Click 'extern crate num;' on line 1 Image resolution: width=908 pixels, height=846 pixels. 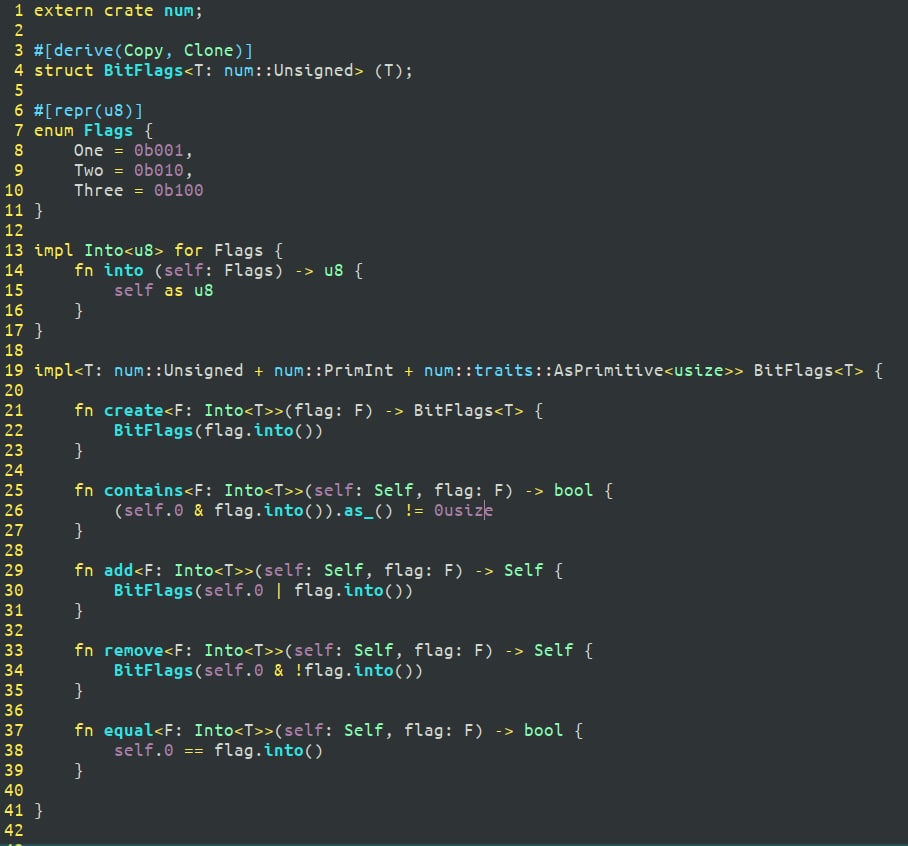[118, 11]
